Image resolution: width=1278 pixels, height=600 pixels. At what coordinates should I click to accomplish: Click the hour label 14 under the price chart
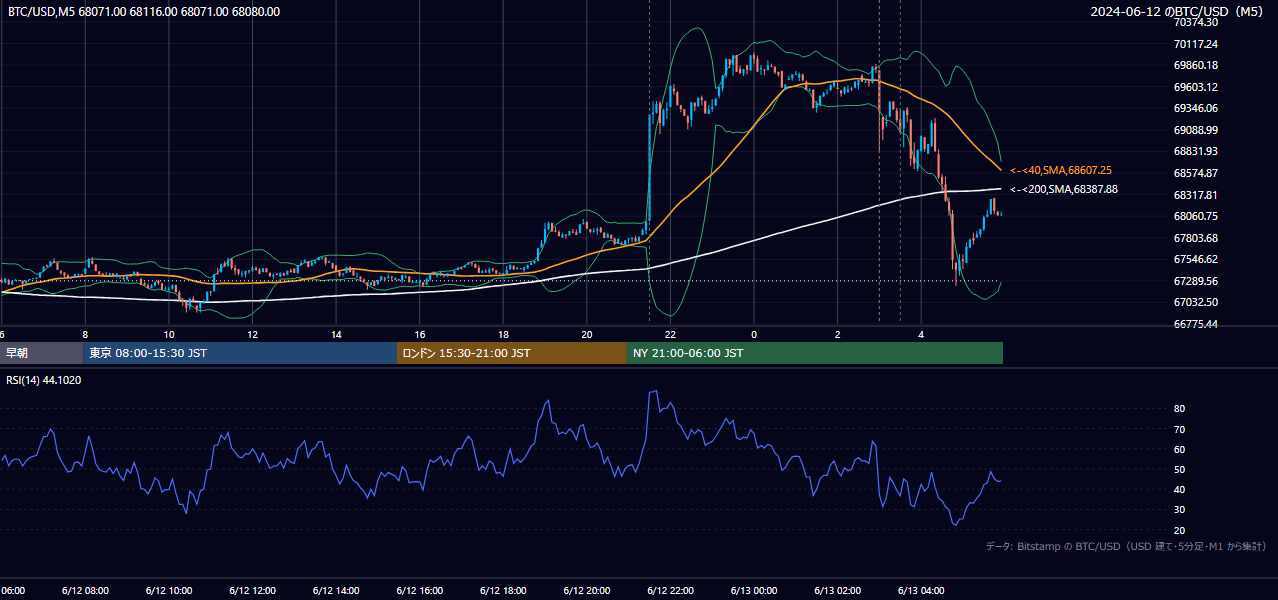click(336, 334)
